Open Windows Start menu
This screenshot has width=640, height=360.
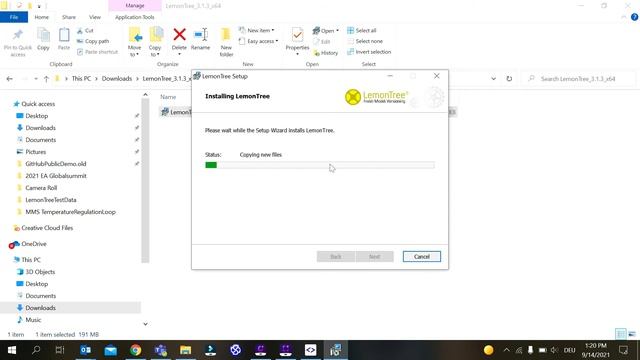[x=12, y=350]
